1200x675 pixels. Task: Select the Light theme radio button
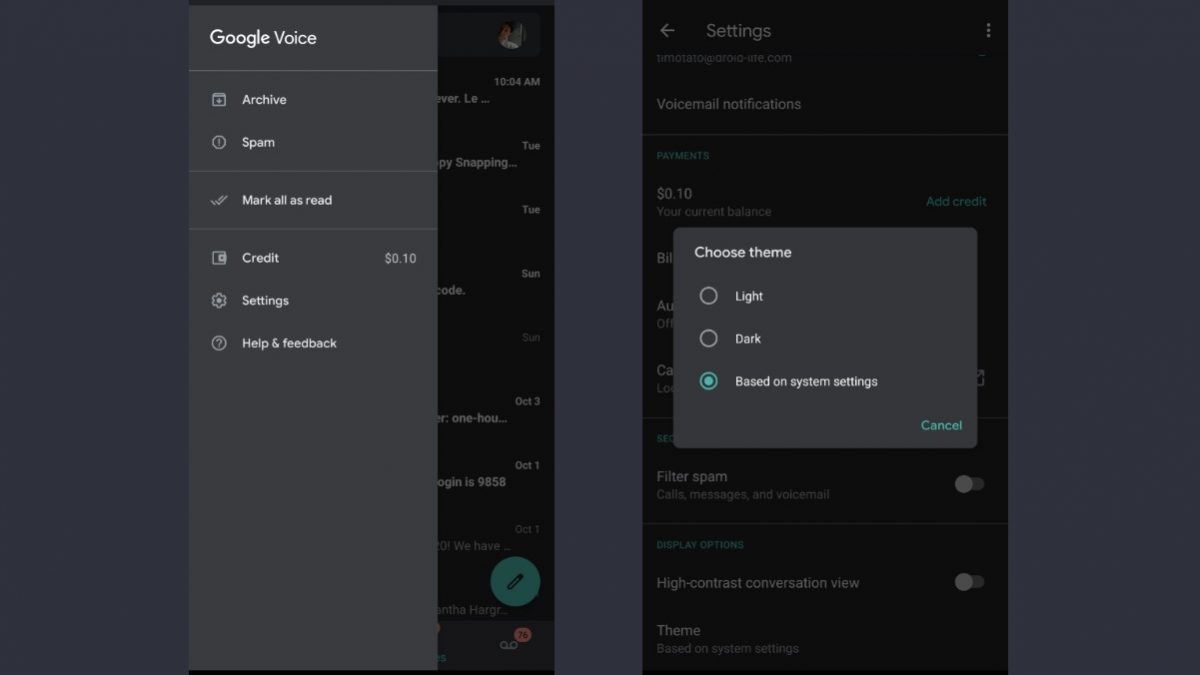709,296
